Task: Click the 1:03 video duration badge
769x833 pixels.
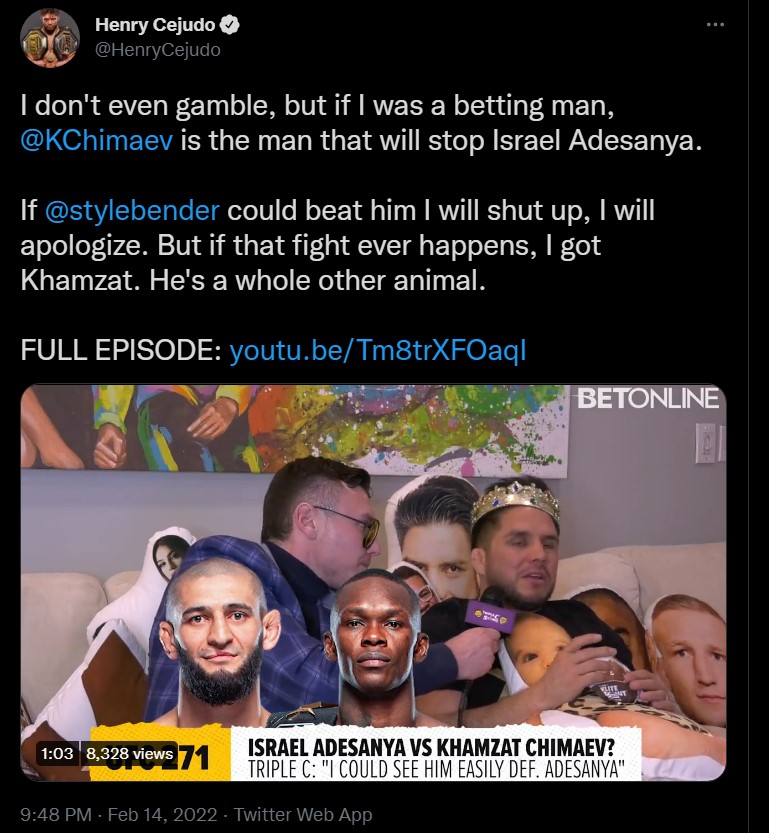Action: pyautogui.click(x=57, y=753)
